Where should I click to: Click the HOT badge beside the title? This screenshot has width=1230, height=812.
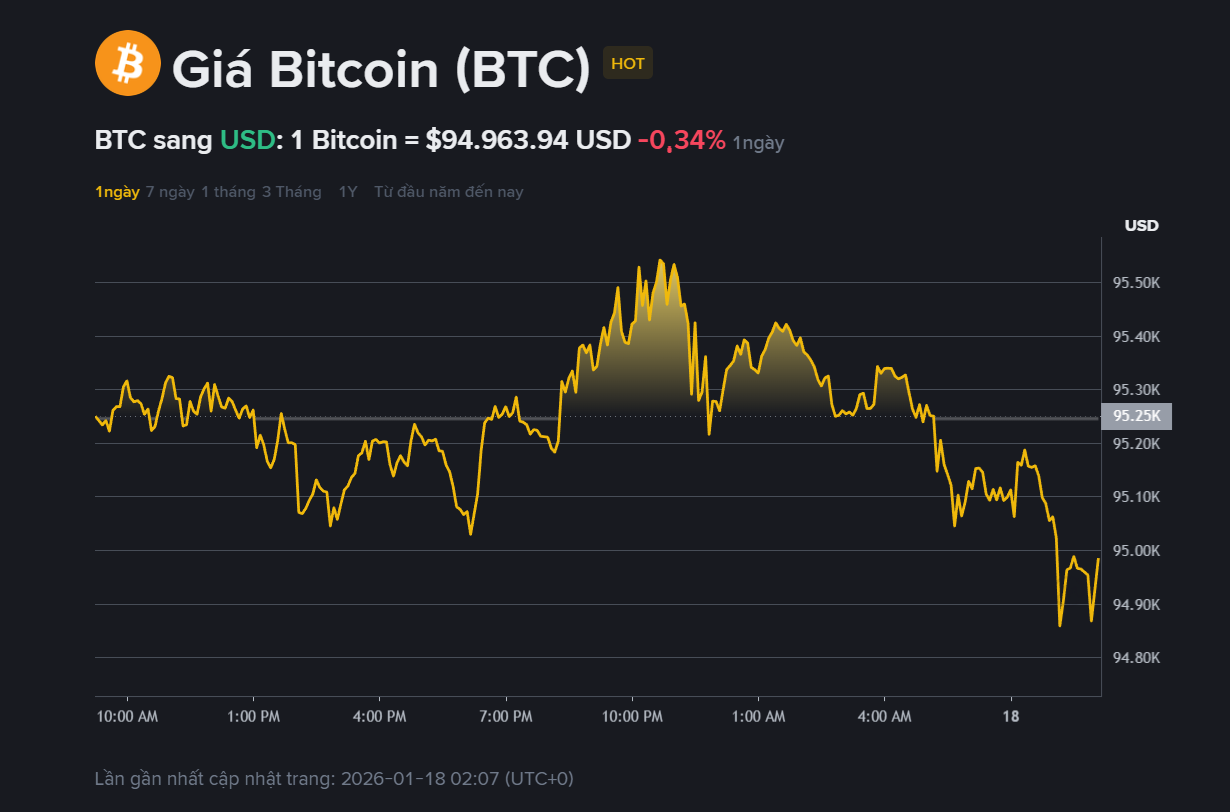(628, 64)
